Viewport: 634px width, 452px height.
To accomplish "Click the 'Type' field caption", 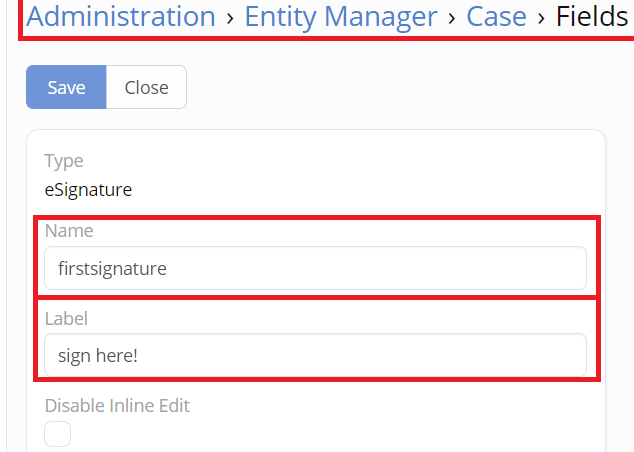I will [64, 161].
